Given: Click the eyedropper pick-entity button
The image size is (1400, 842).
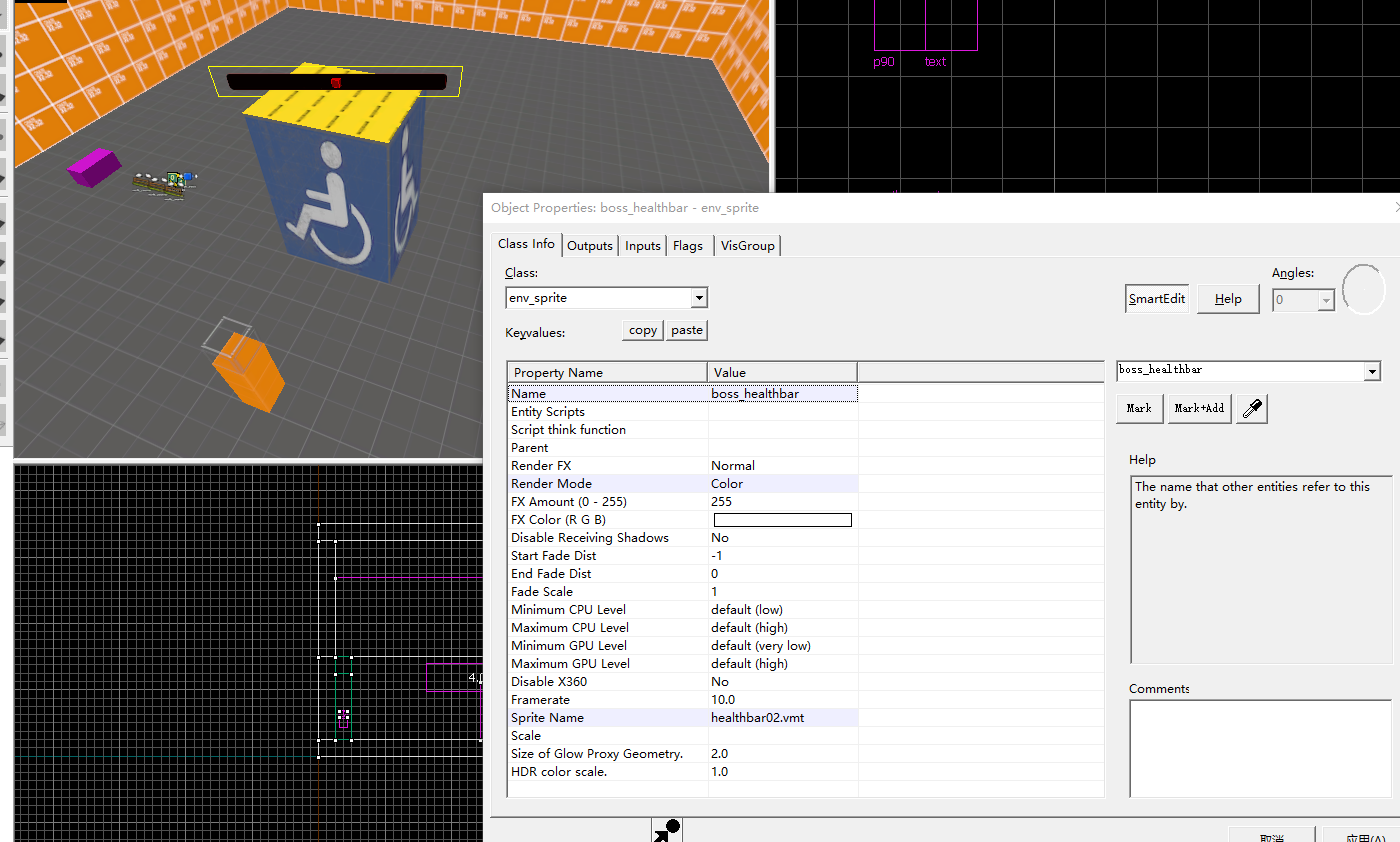Looking at the screenshot, I should pos(1252,408).
